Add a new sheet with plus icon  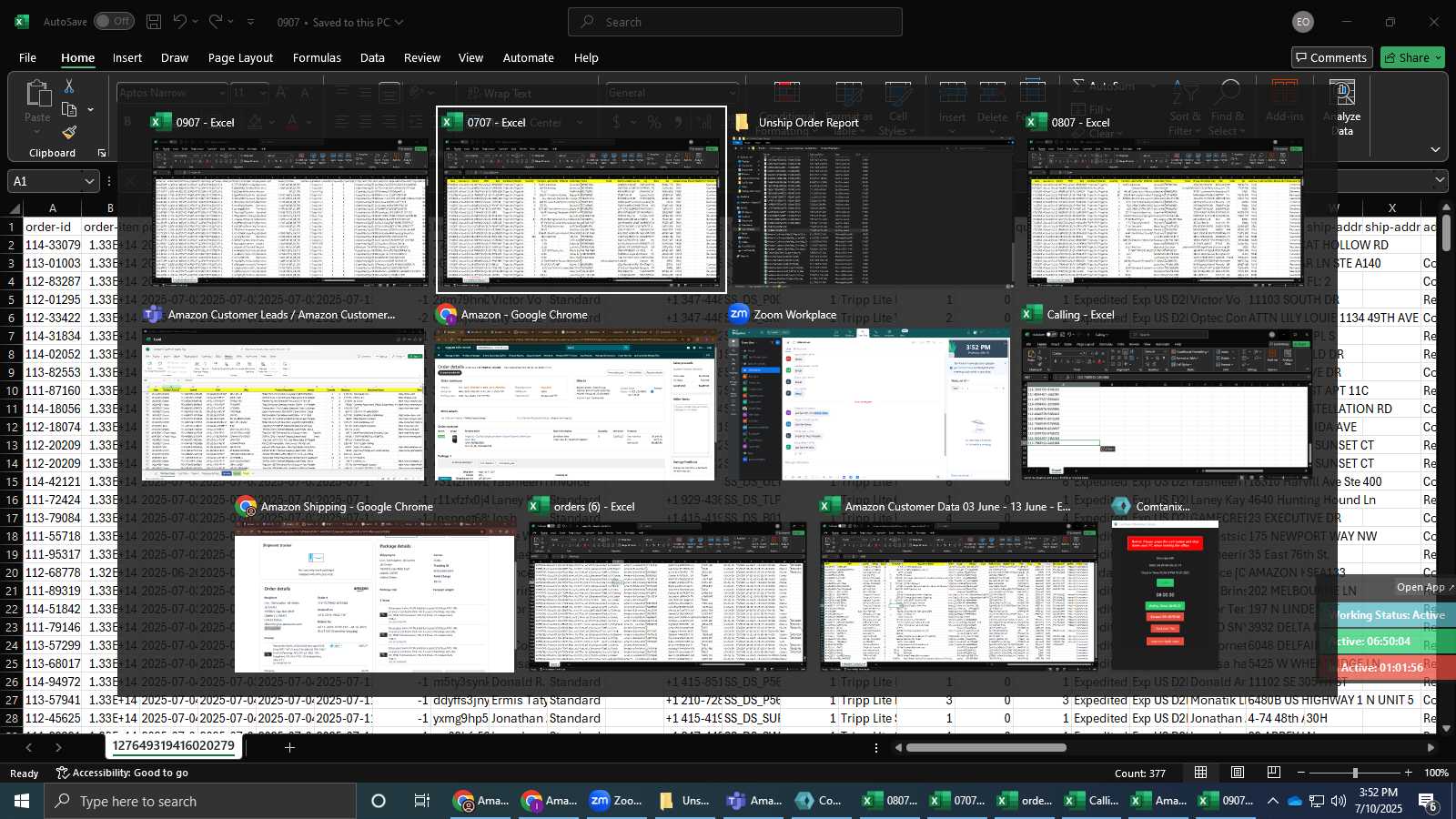[289, 747]
